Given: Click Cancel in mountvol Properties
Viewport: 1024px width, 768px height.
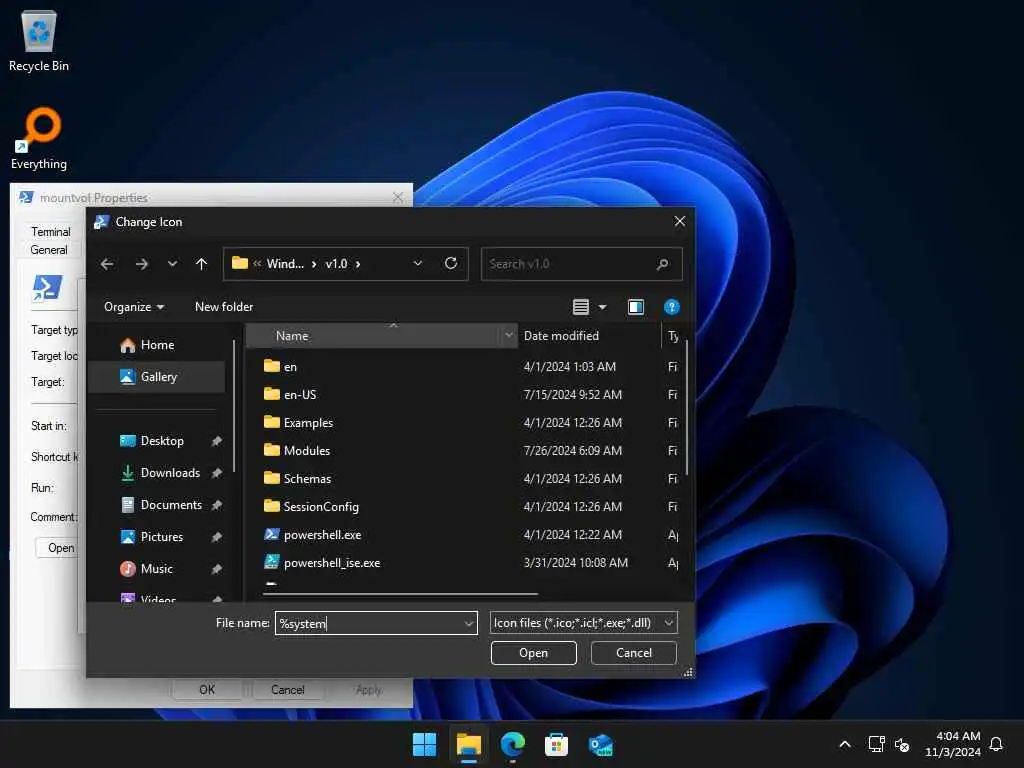Looking at the screenshot, I should (x=287, y=690).
